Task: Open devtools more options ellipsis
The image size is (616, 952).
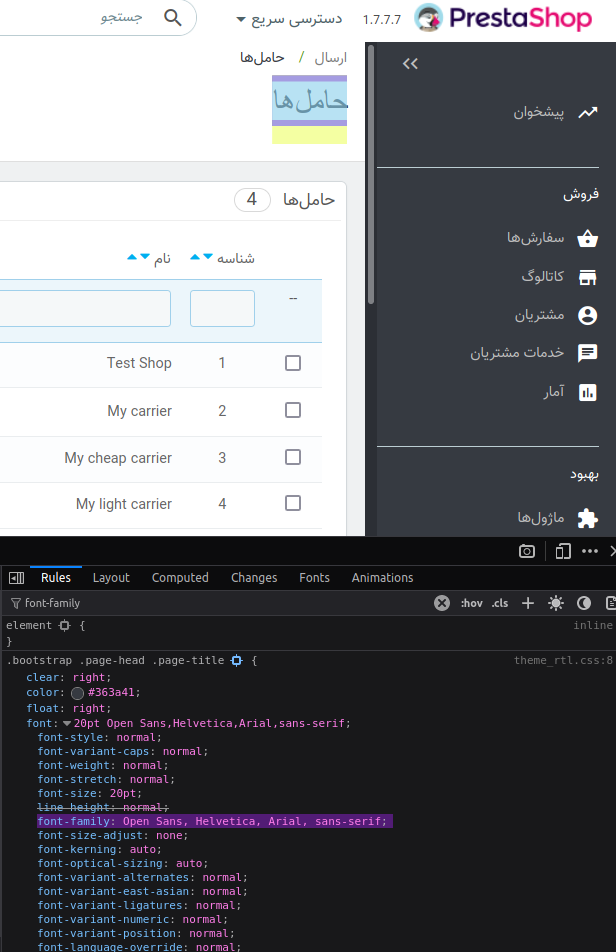Action: click(x=590, y=551)
